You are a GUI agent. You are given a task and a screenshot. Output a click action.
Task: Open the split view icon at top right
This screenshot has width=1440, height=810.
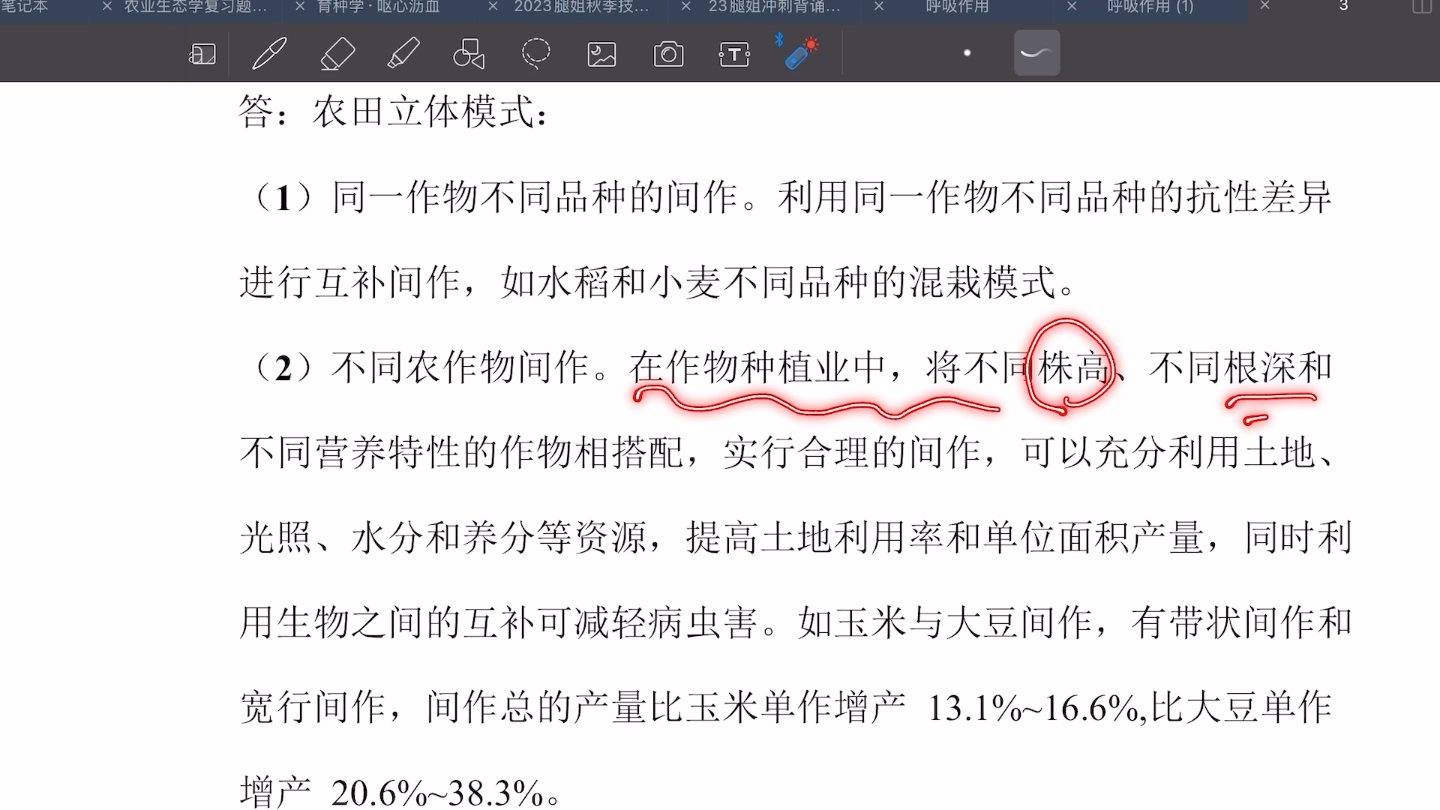(x=1421, y=7)
